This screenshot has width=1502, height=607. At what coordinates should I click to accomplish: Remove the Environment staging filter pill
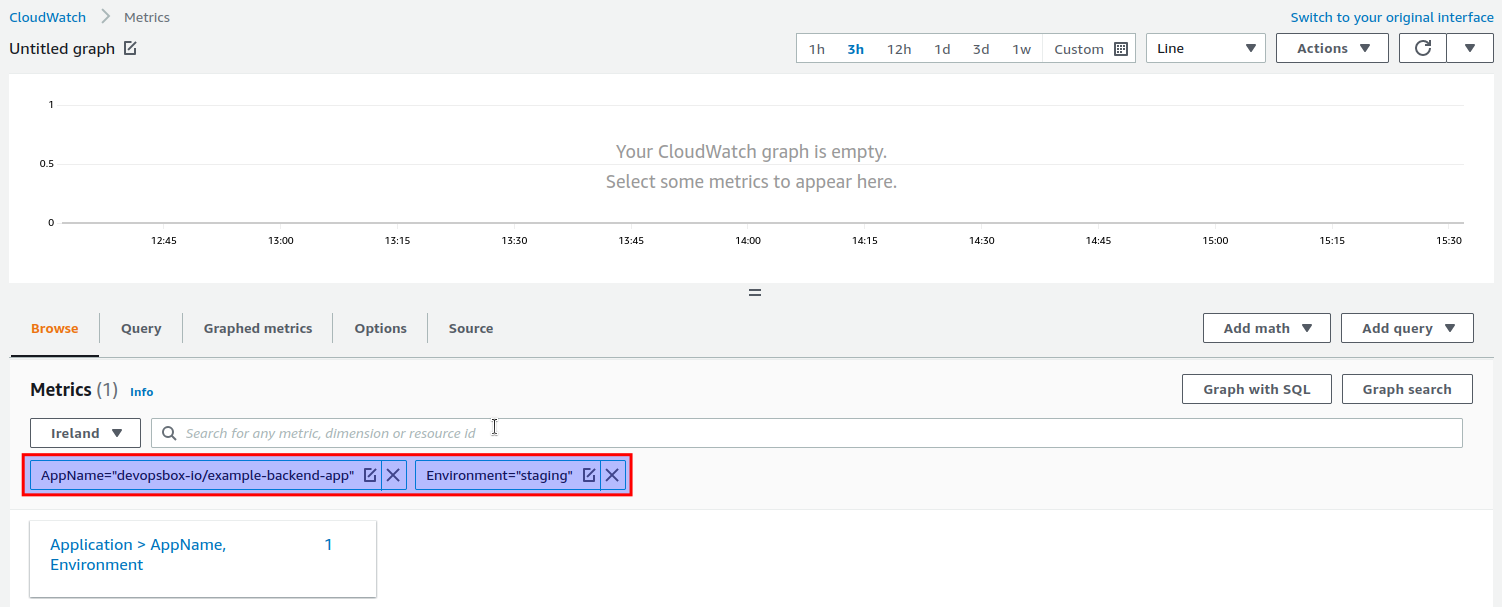pyautogui.click(x=612, y=475)
